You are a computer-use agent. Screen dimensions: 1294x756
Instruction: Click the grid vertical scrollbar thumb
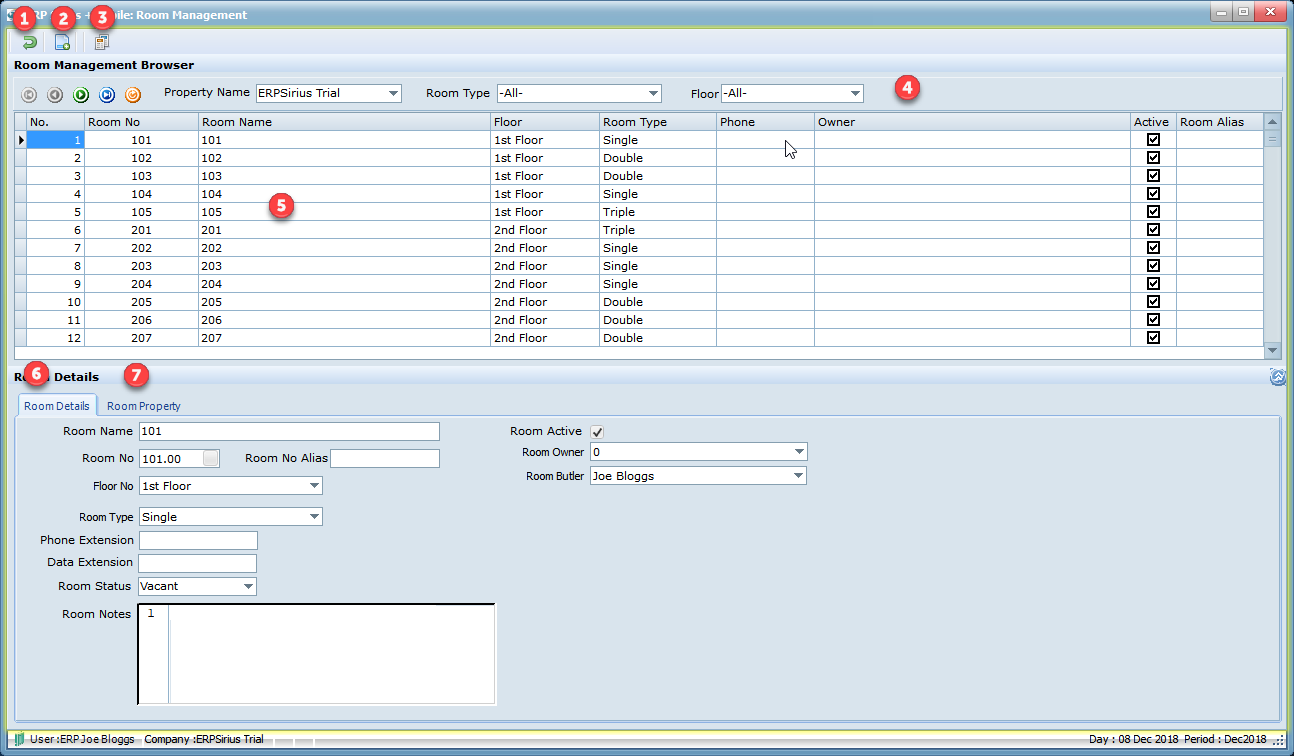coord(1273,139)
